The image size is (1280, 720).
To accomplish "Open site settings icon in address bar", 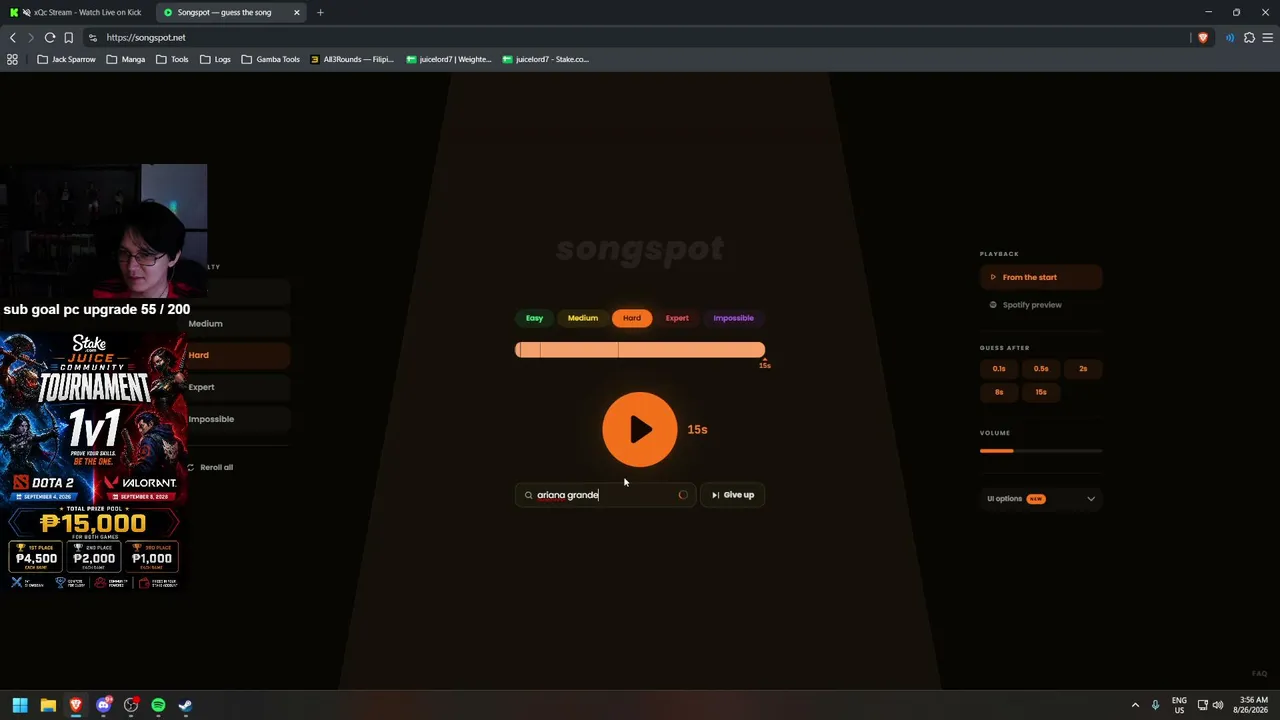I will coord(93,37).
